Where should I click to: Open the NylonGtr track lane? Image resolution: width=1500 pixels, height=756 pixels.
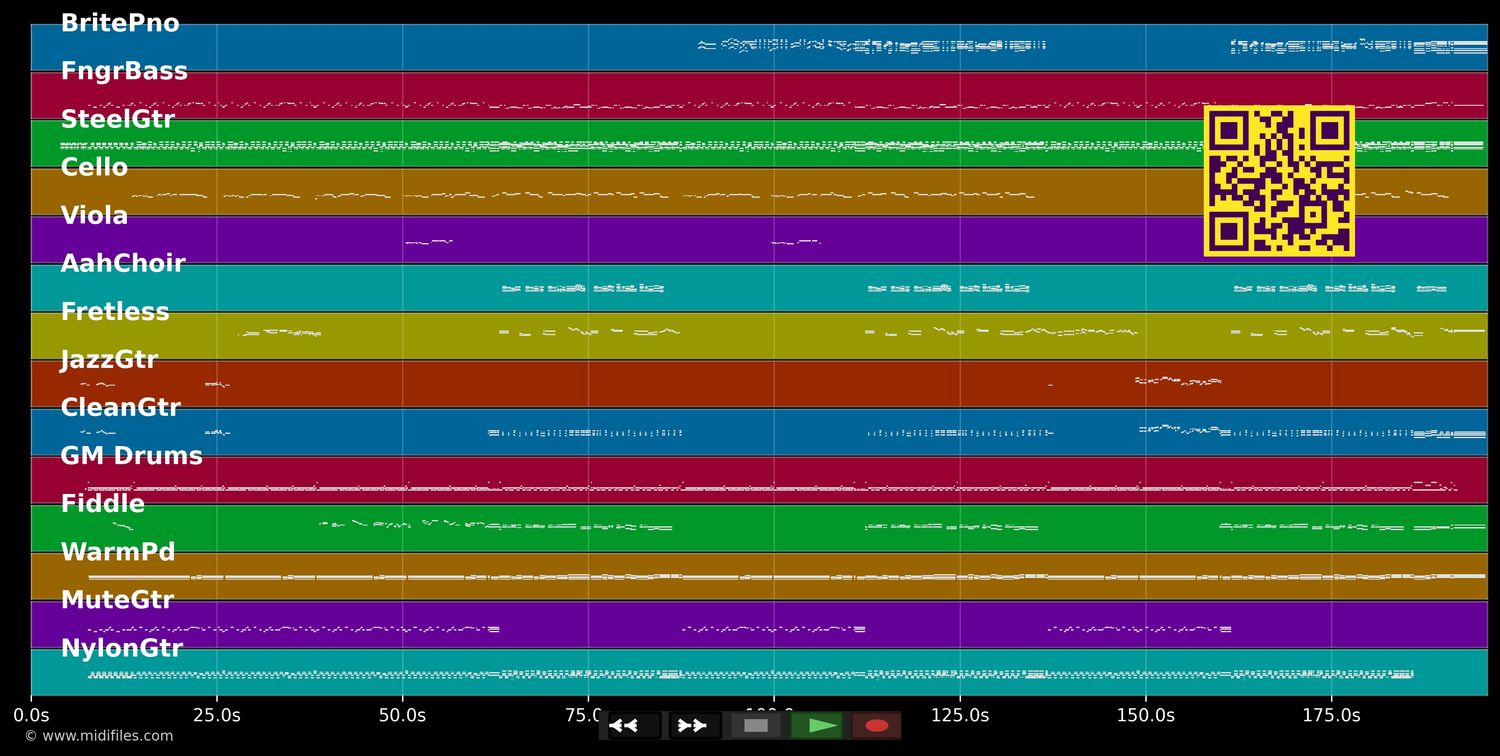(122, 648)
